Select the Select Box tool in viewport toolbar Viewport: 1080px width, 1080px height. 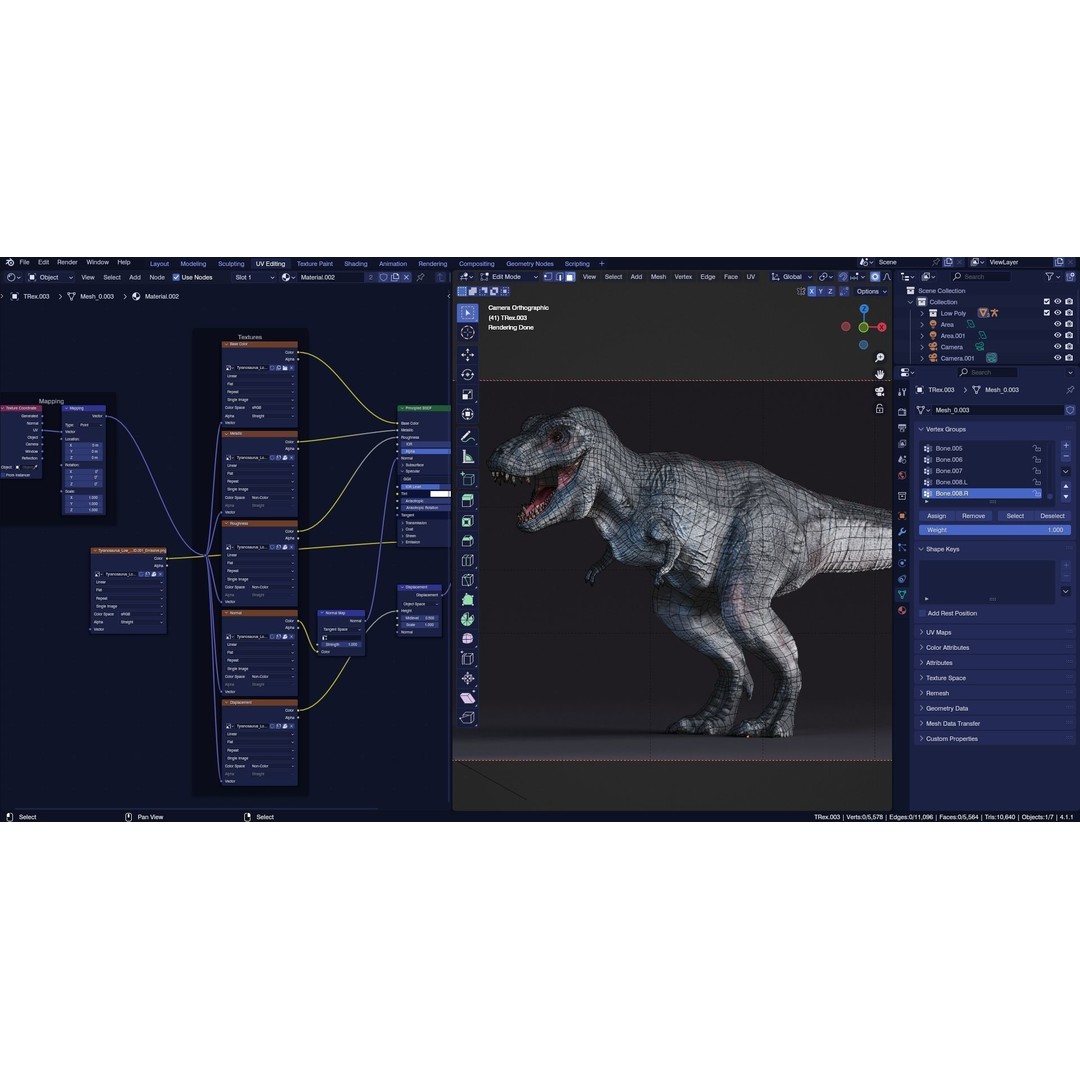click(468, 313)
